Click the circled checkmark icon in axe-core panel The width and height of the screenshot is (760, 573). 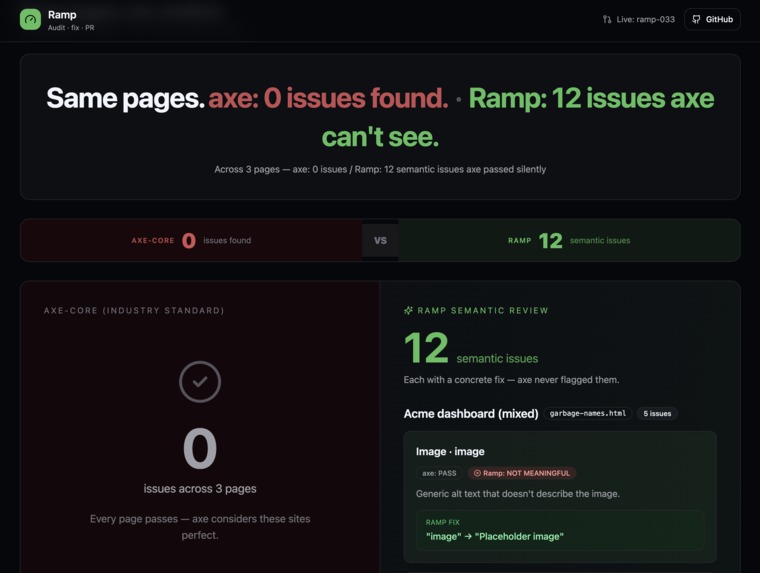pyautogui.click(x=200, y=382)
